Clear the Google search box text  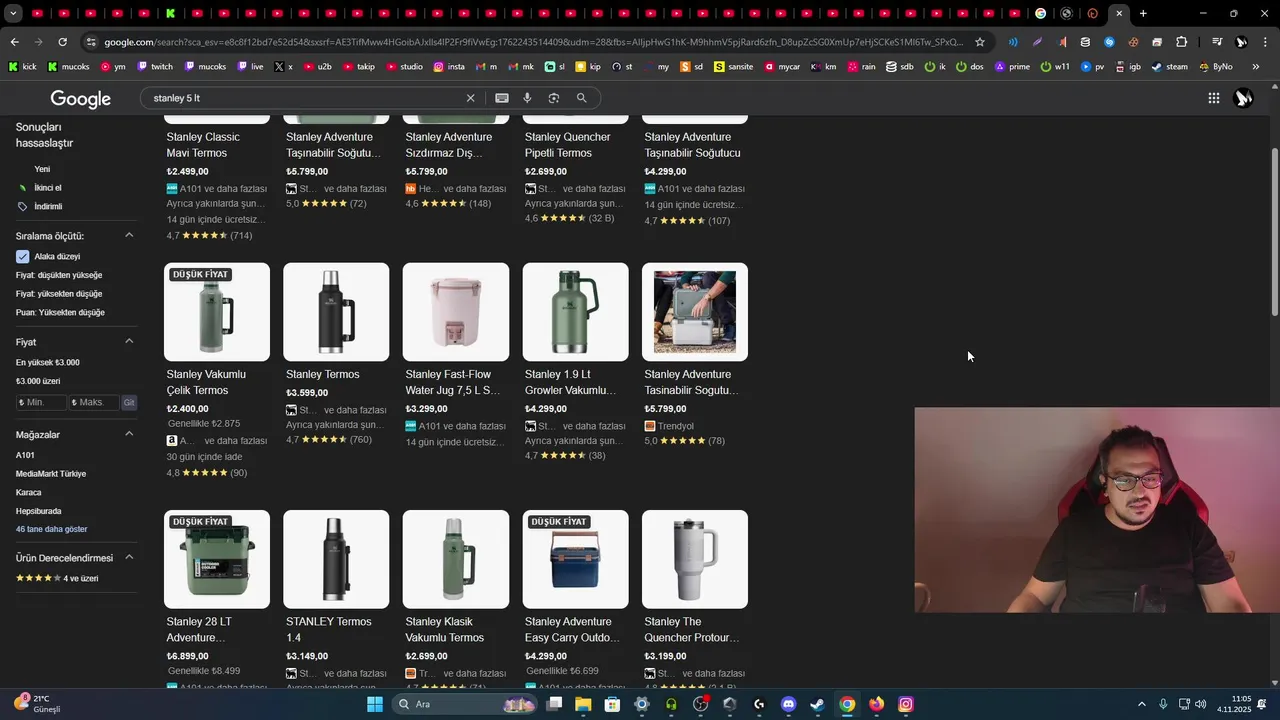470,98
